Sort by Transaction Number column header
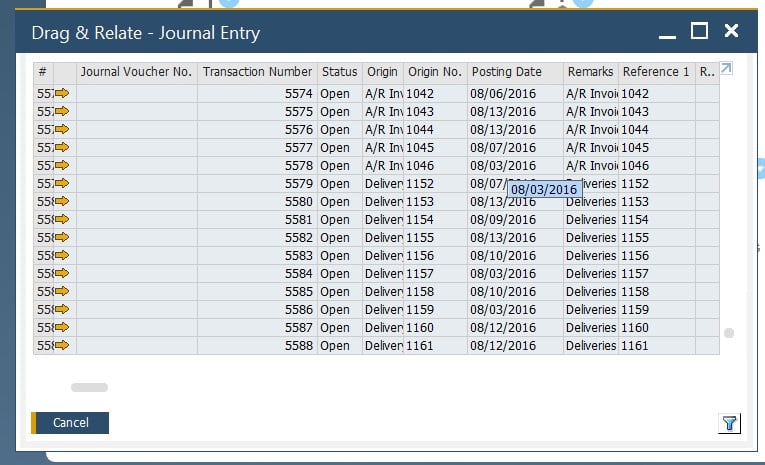Viewport: 765px width, 465px height. click(257, 72)
